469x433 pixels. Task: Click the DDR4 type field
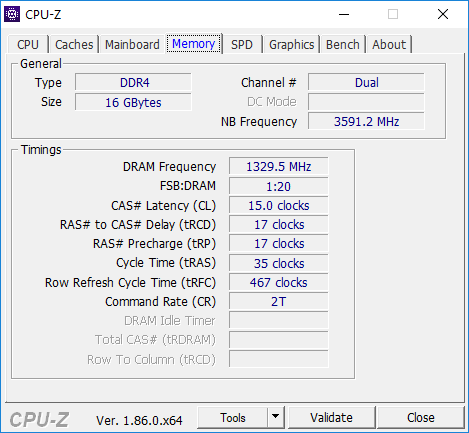(133, 82)
